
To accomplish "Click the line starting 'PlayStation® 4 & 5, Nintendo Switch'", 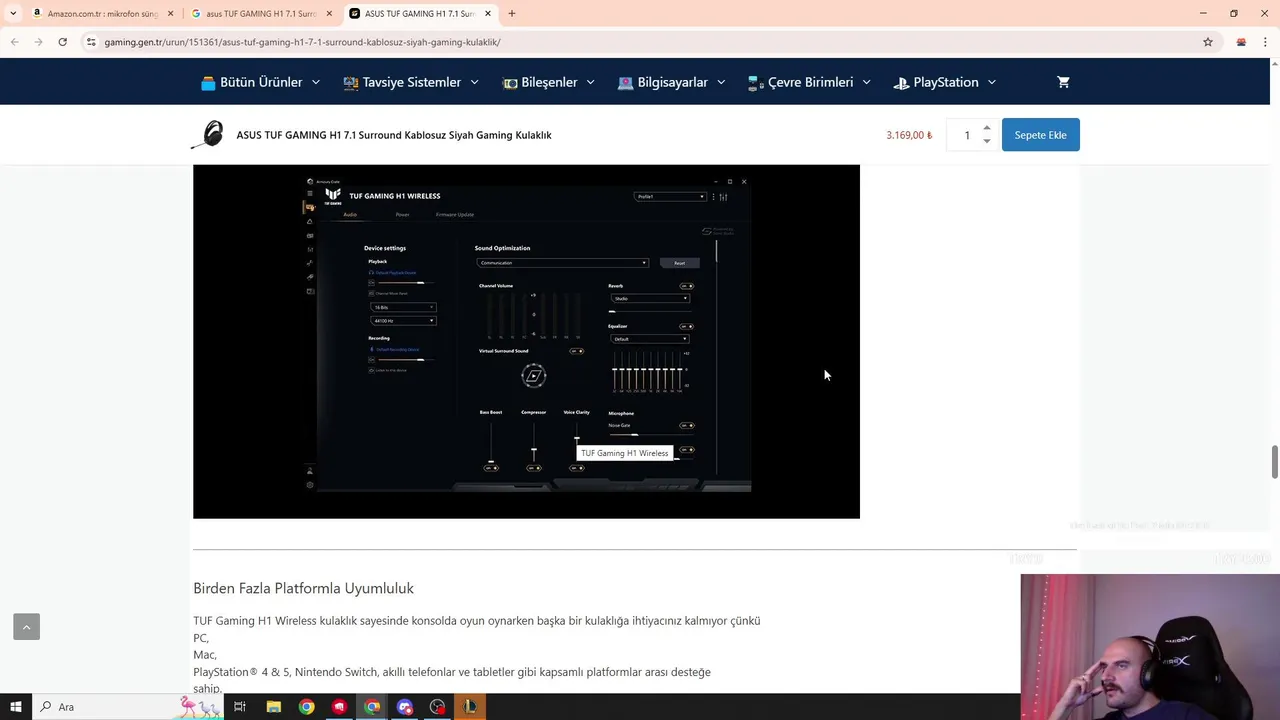I will click(452, 672).
